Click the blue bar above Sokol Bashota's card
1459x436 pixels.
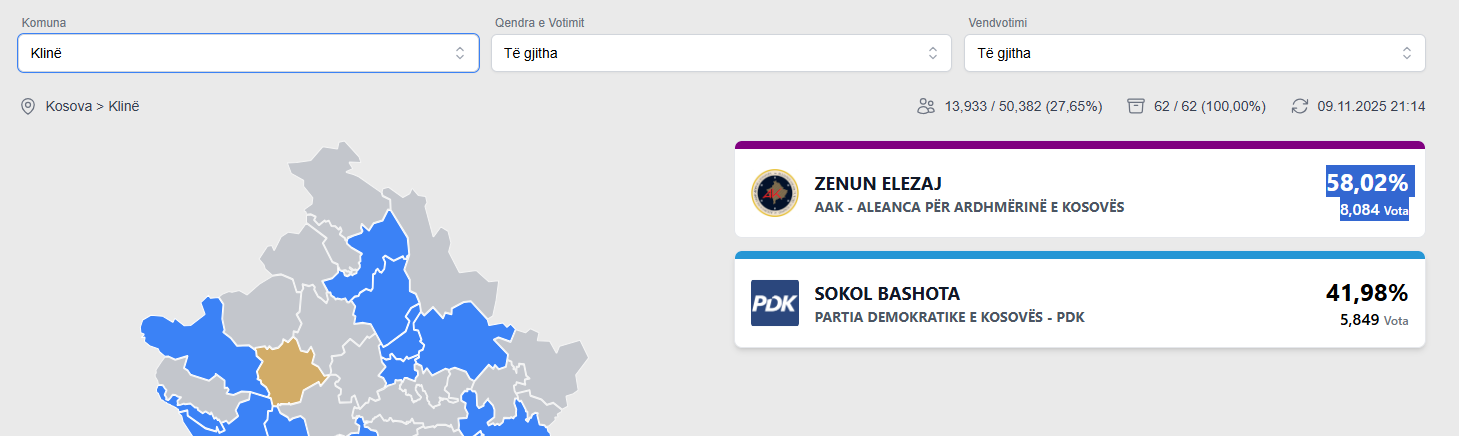[1079, 255]
